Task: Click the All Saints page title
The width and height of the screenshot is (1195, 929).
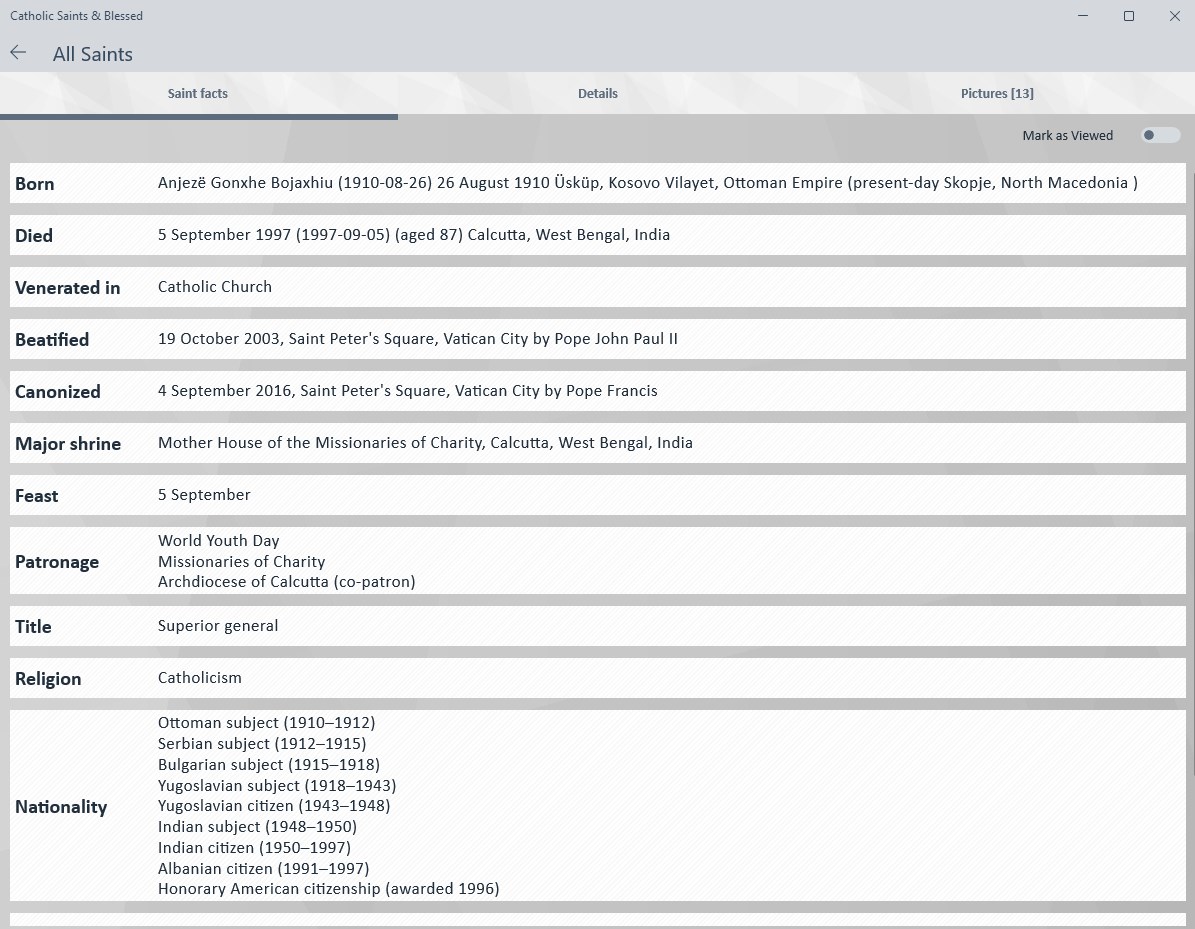Action: coord(93,54)
